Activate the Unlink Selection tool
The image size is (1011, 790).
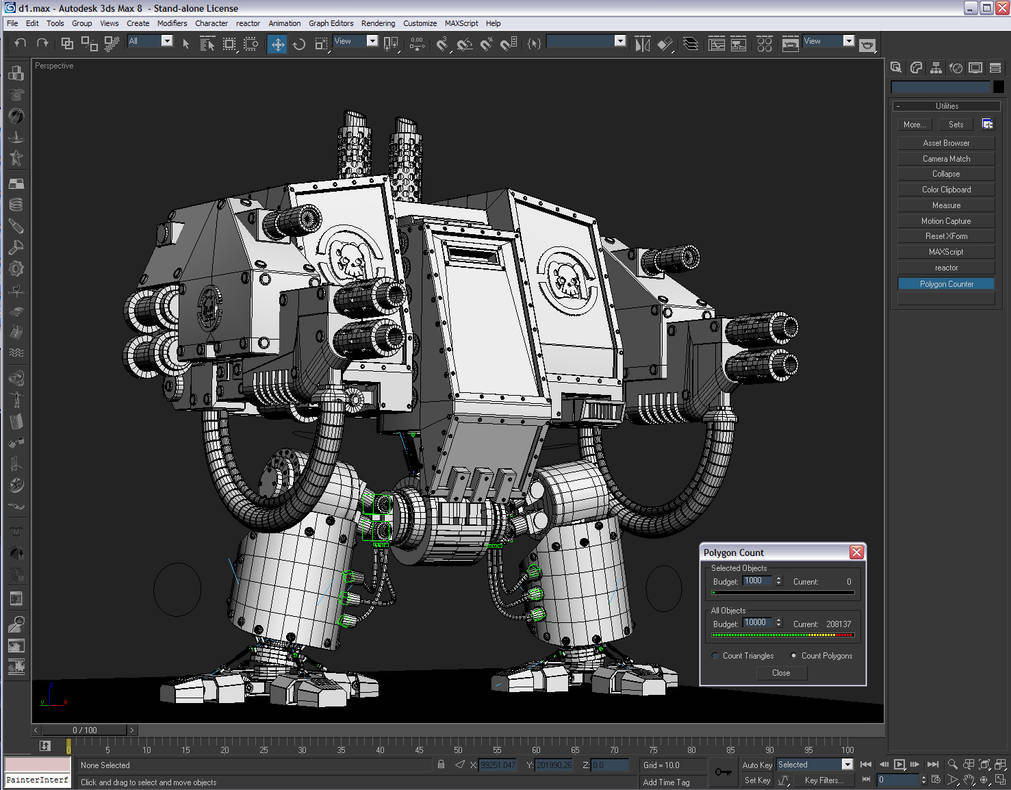click(89, 43)
